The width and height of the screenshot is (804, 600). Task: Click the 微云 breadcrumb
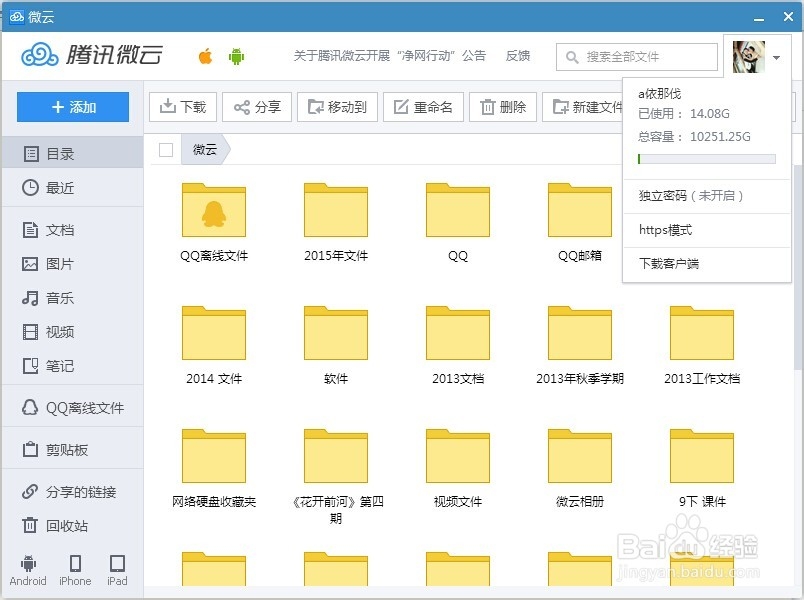click(205, 150)
